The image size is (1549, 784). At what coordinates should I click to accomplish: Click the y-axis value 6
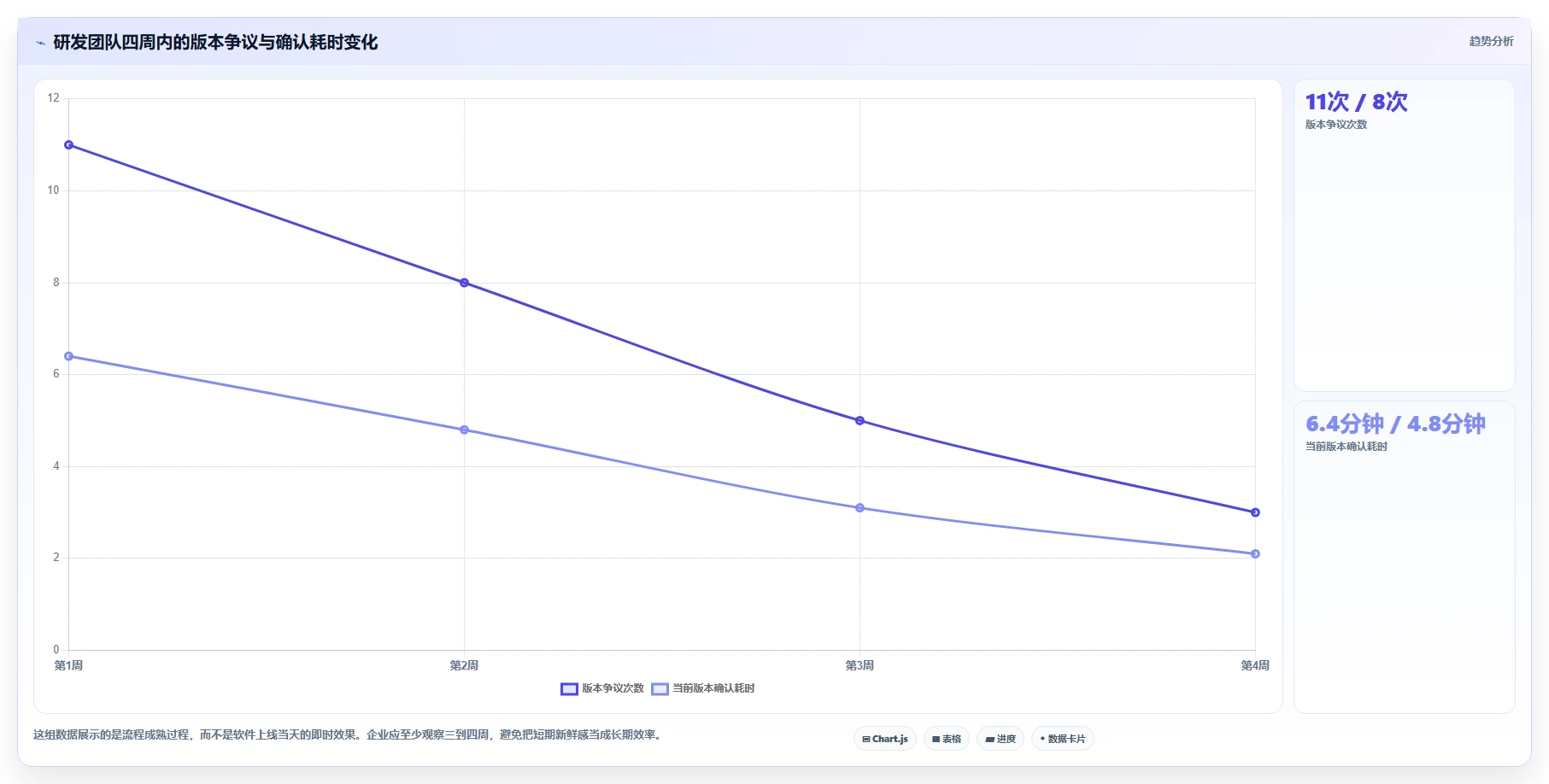click(56, 374)
